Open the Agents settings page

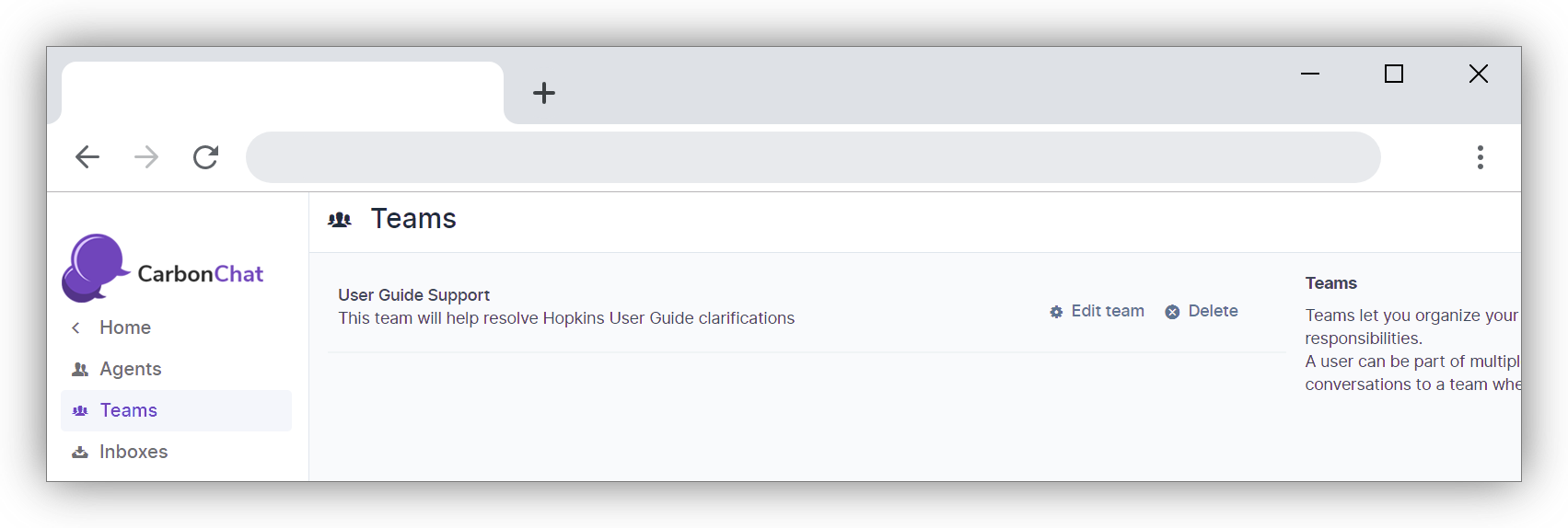click(131, 369)
